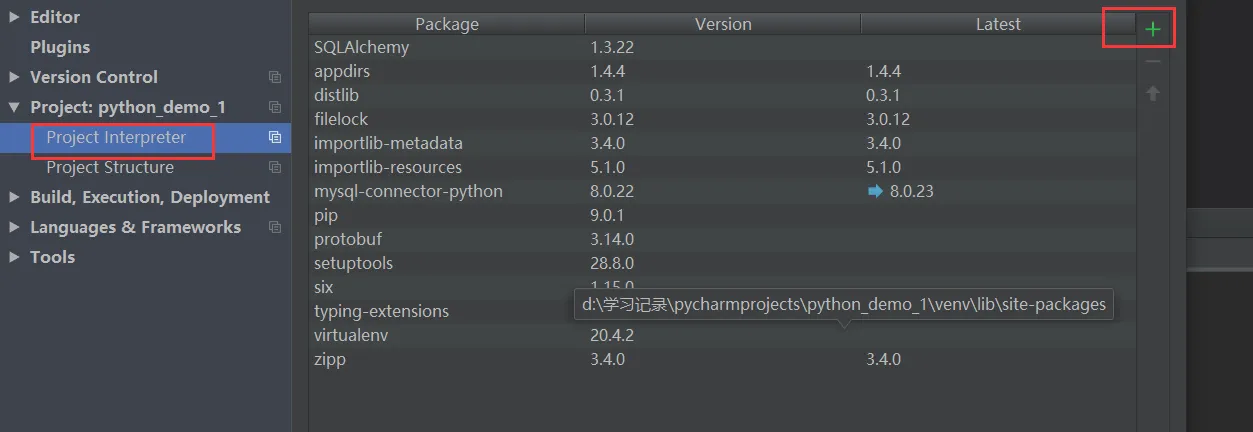The width and height of the screenshot is (1253, 432).
Task: Expand the Editor settings section
Action: (14, 17)
